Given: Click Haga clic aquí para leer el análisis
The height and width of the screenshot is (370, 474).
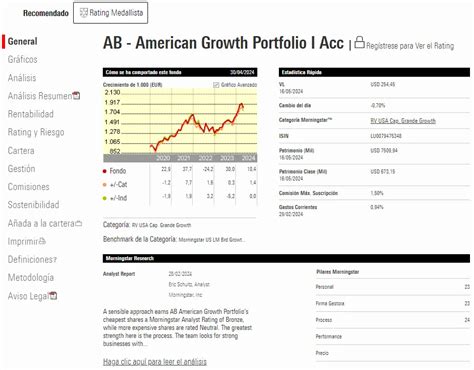Looking at the screenshot, I should pyautogui.click(x=155, y=362).
